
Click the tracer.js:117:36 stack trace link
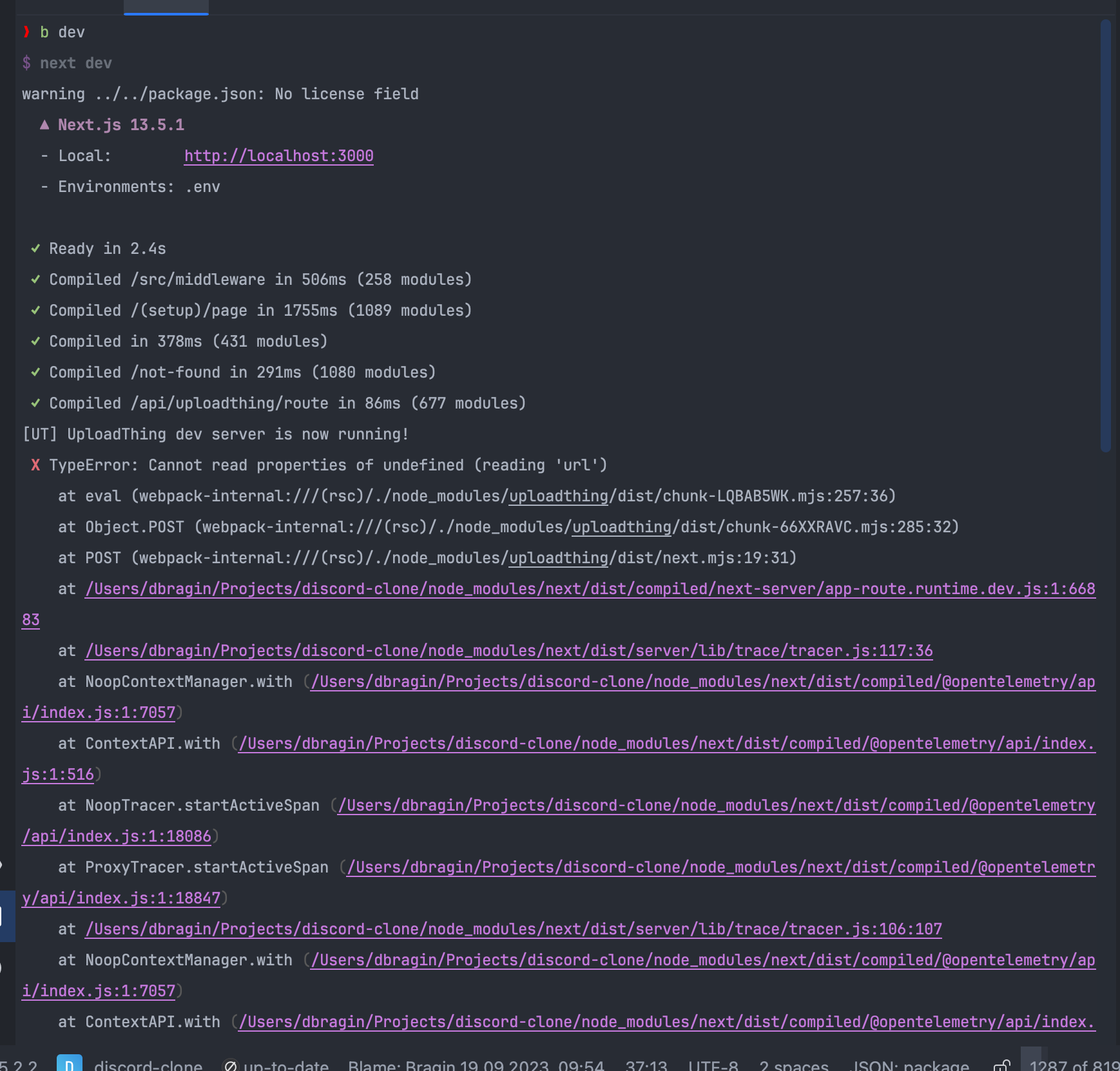508,650
